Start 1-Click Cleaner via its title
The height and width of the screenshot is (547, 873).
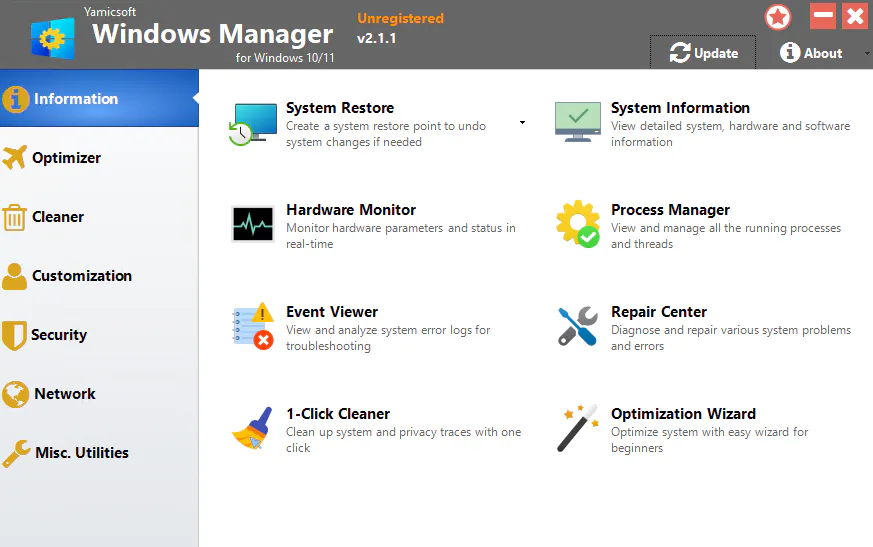[x=337, y=414]
